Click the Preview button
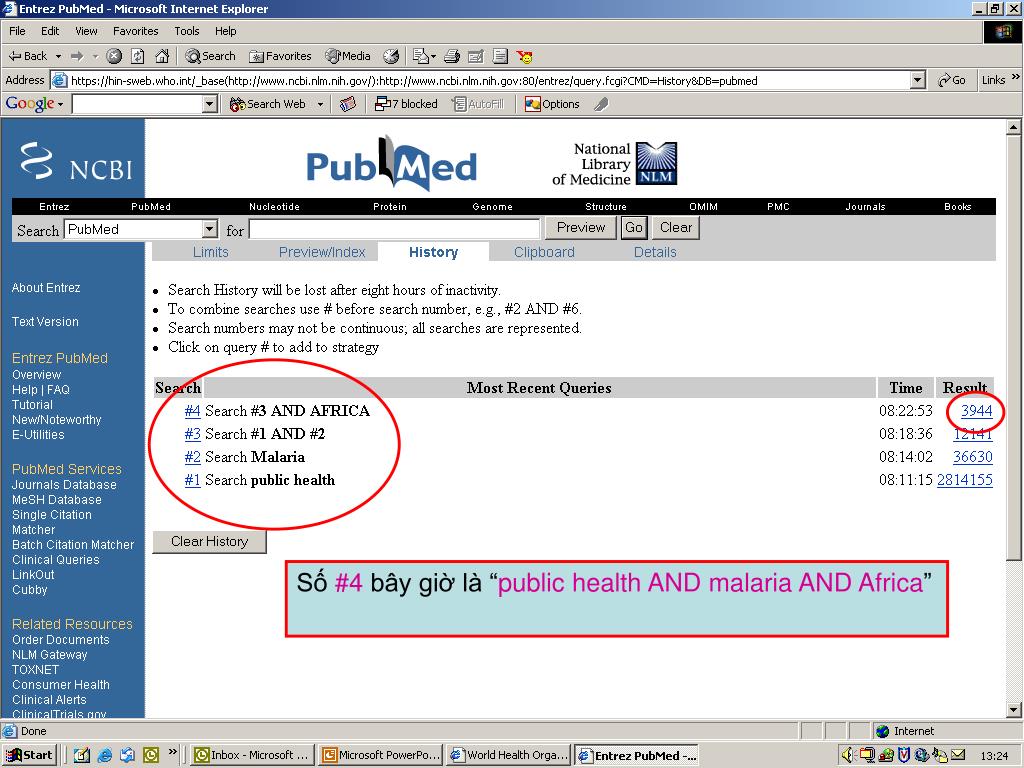Image resolution: width=1024 pixels, height=768 pixels. click(581, 228)
